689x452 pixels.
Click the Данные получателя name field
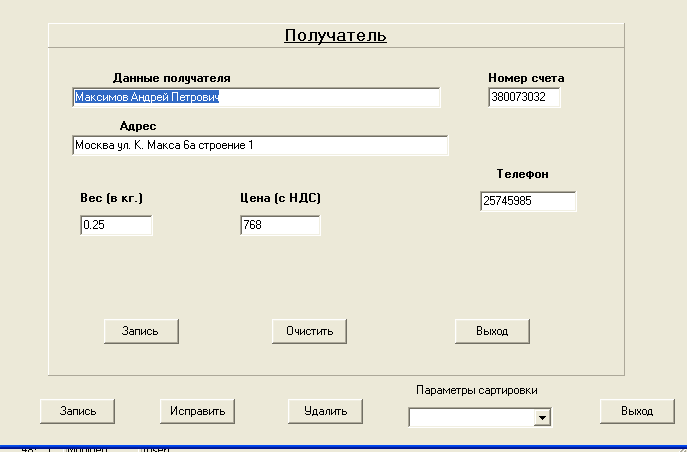tap(256, 97)
